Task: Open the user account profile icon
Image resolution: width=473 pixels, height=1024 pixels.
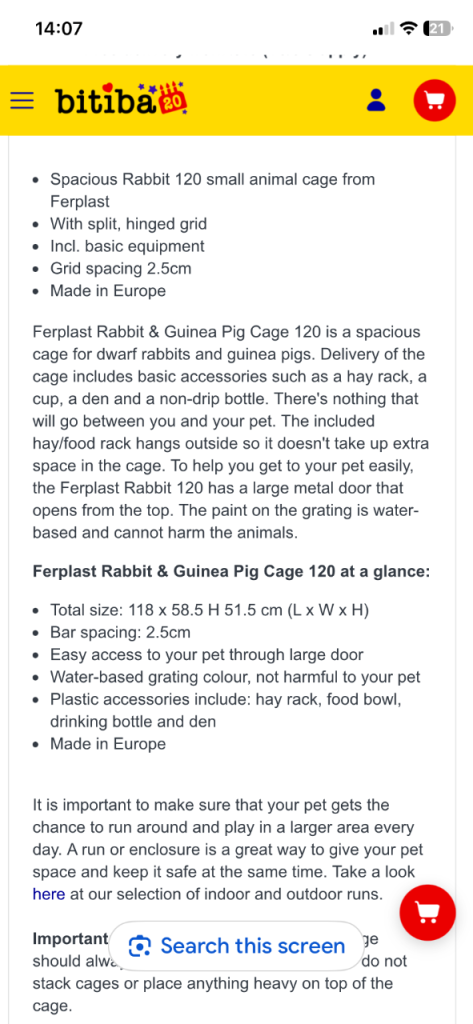Action: (376, 100)
